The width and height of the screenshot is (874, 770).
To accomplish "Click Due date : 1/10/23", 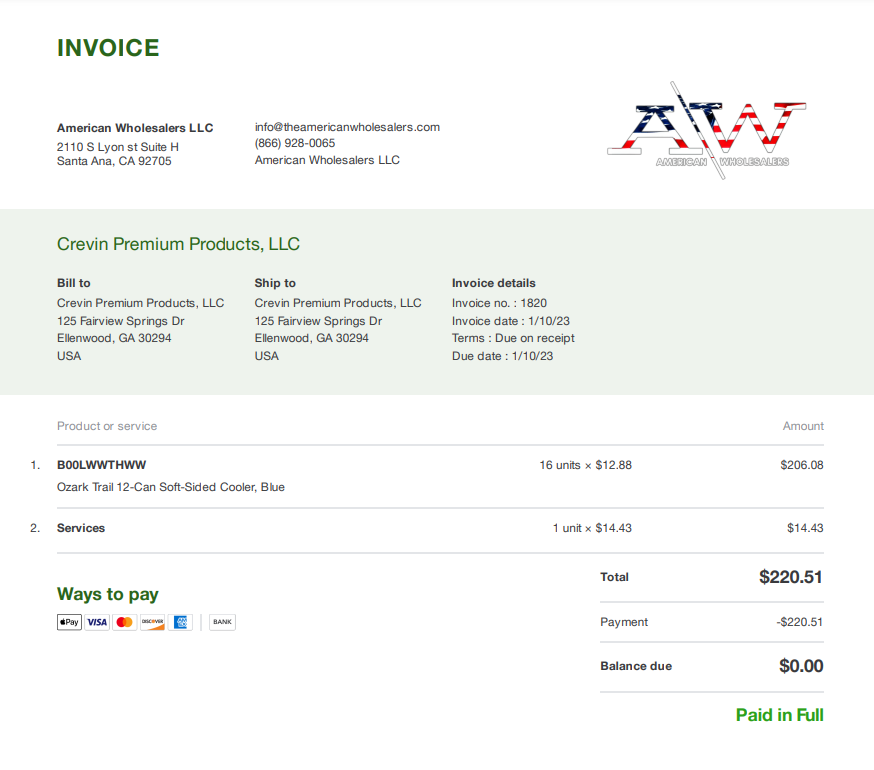I will 503,356.
